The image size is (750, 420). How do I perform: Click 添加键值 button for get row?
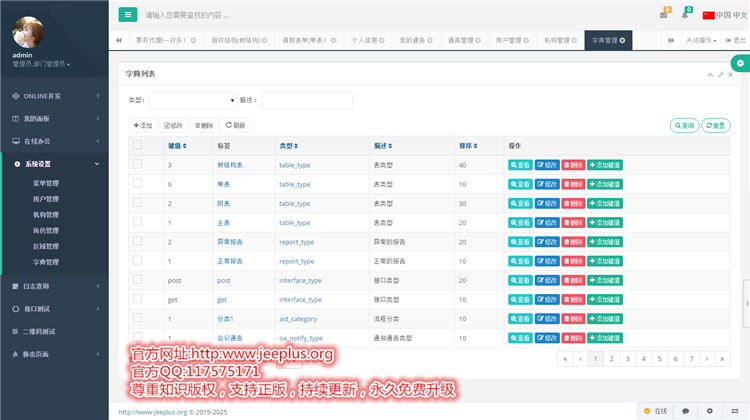[x=605, y=299]
